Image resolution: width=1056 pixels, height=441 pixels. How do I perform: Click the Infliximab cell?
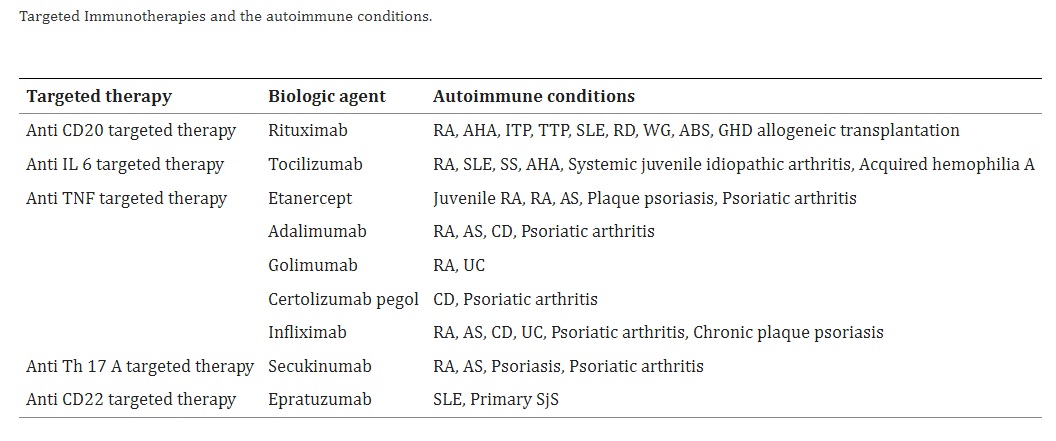coord(307,333)
